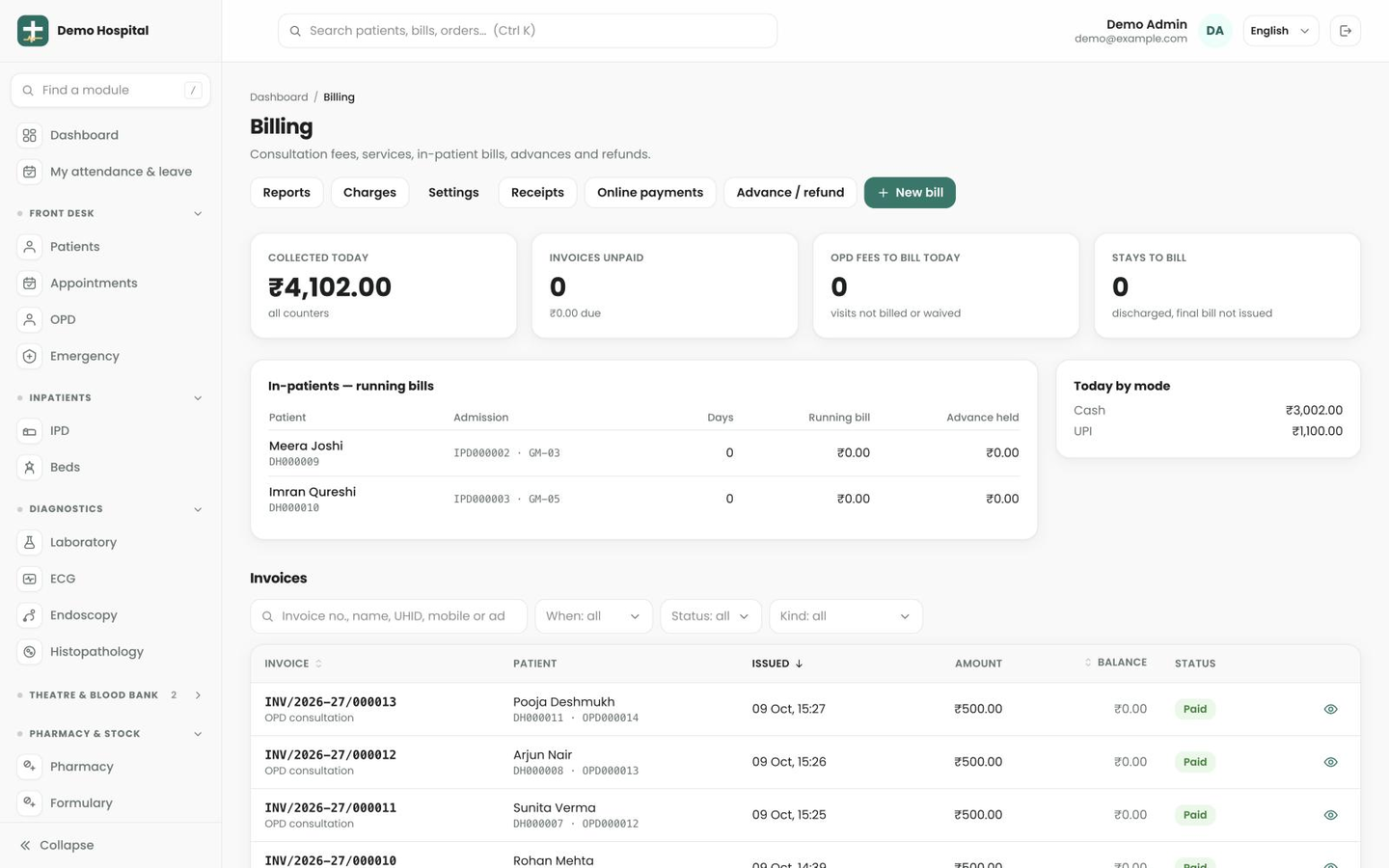Create a New bill
The height and width of the screenshot is (868, 1389).
point(910,193)
